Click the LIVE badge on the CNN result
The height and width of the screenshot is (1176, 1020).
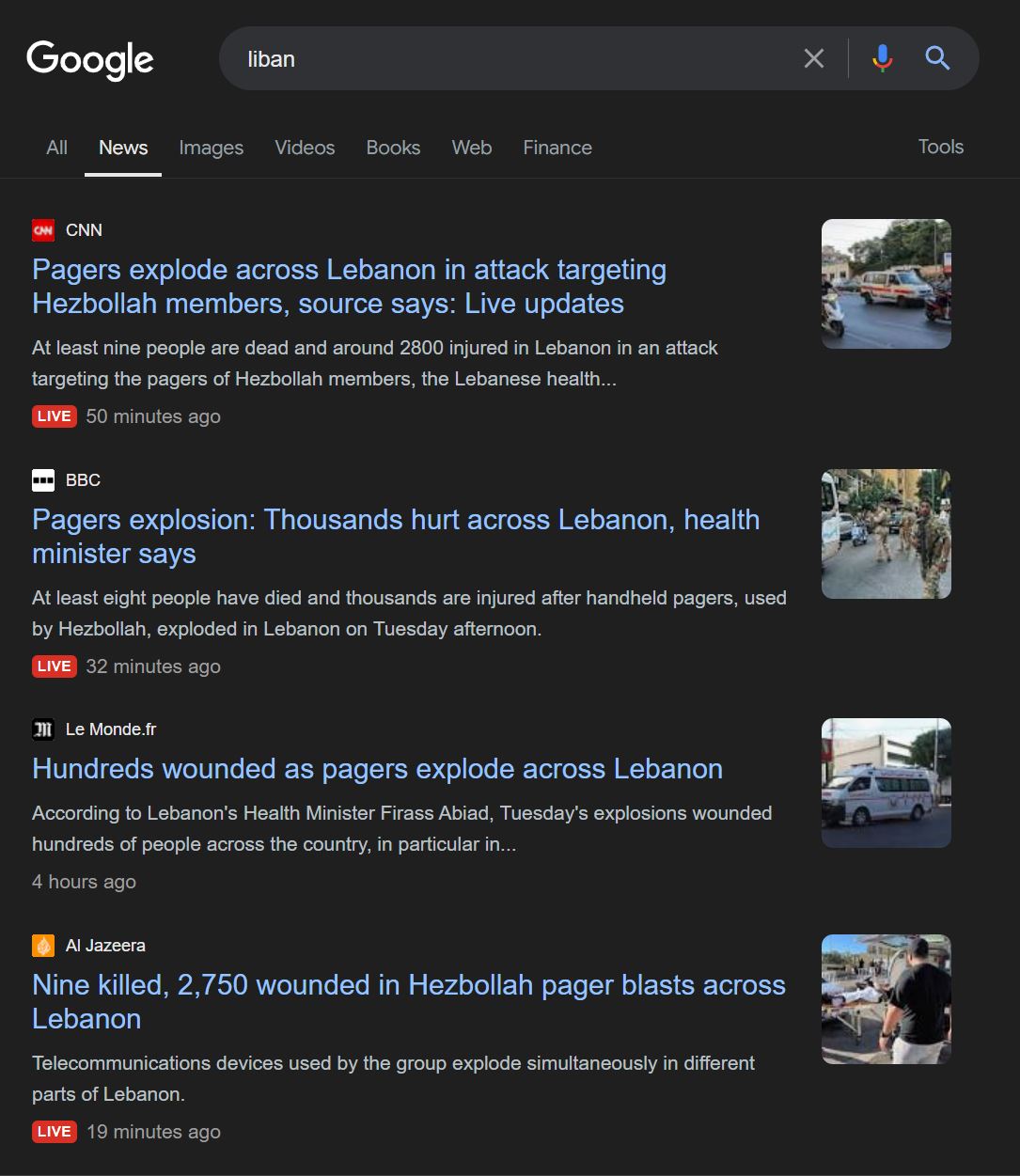point(55,416)
